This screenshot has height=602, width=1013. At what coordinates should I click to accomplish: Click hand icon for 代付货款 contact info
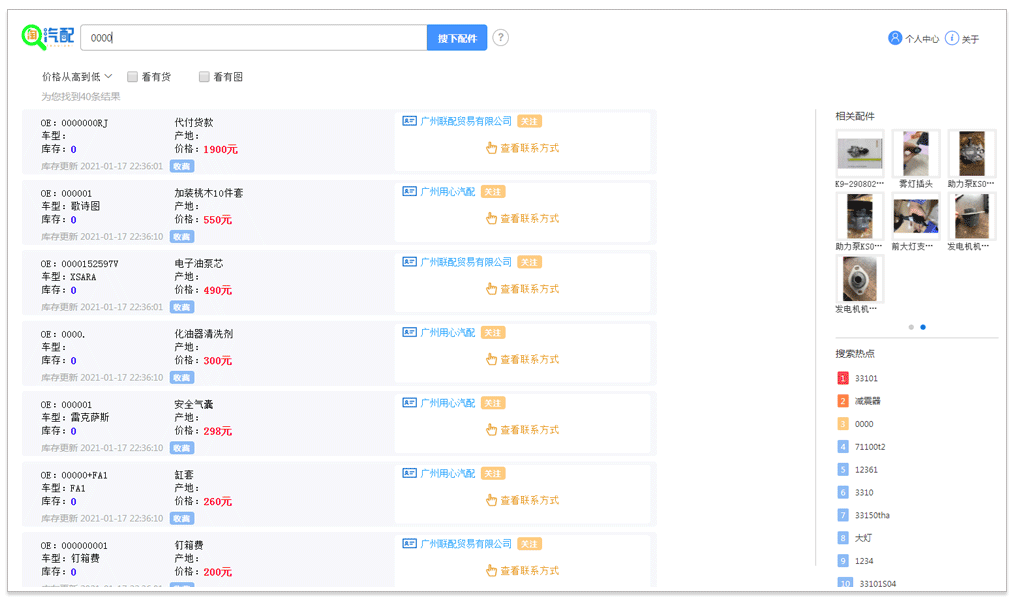(491, 148)
